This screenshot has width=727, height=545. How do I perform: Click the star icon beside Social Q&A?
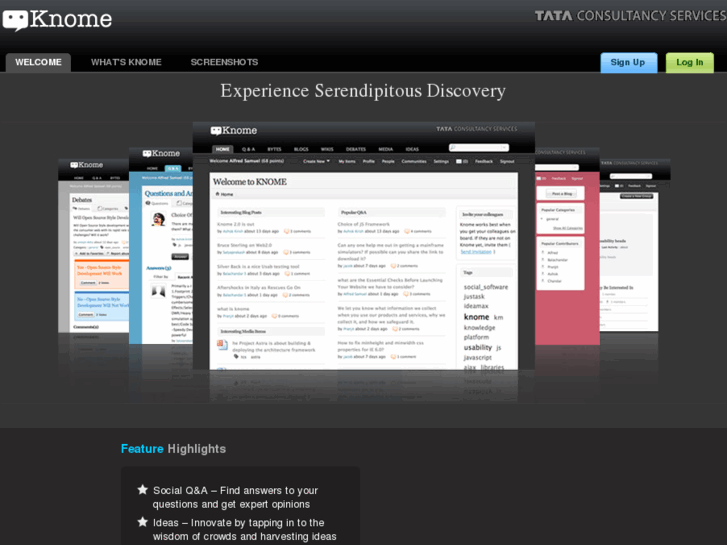pyautogui.click(x=143, y=489)
